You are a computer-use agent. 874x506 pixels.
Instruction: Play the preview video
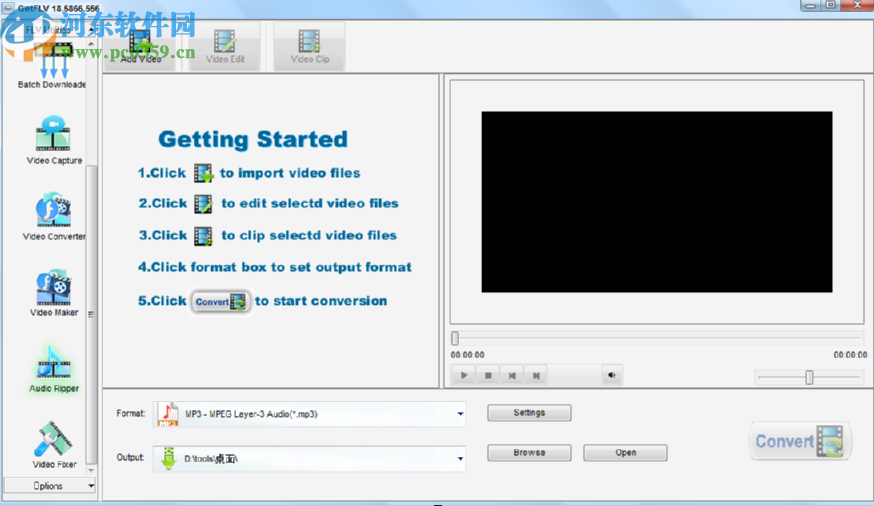tap(464, 376)
